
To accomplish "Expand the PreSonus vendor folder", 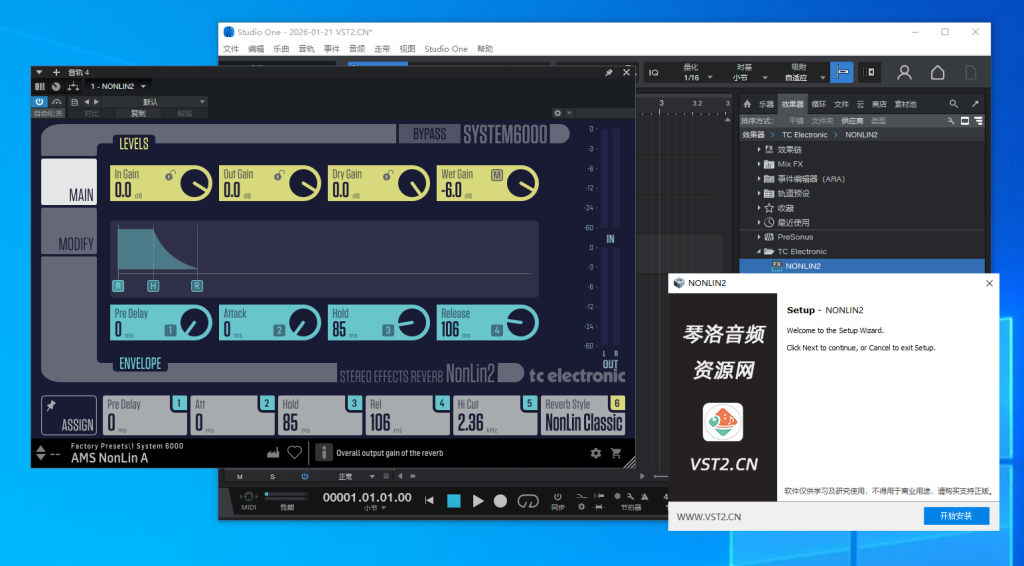I will (760, 237).
